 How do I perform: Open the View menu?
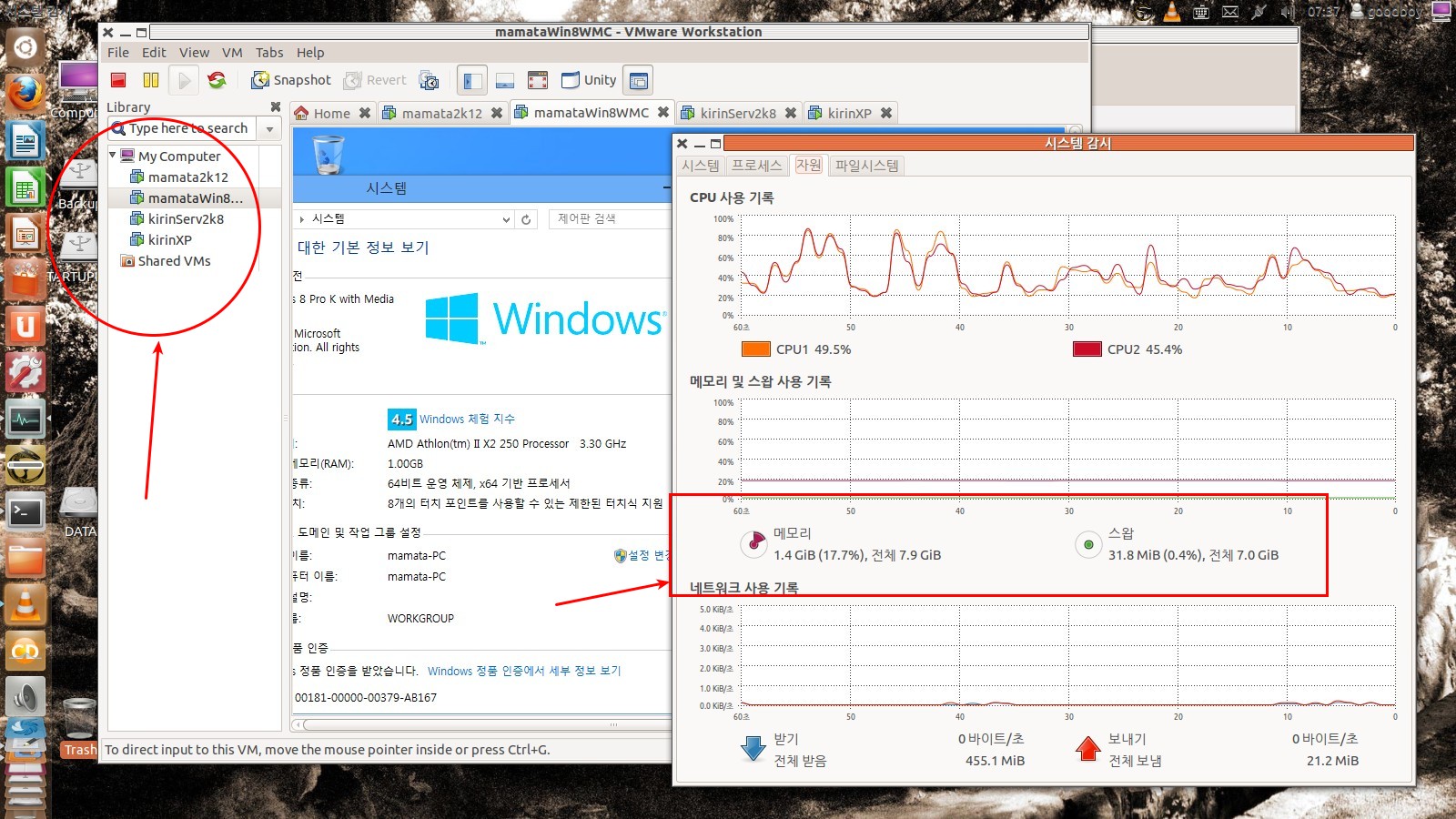(194, 53)
